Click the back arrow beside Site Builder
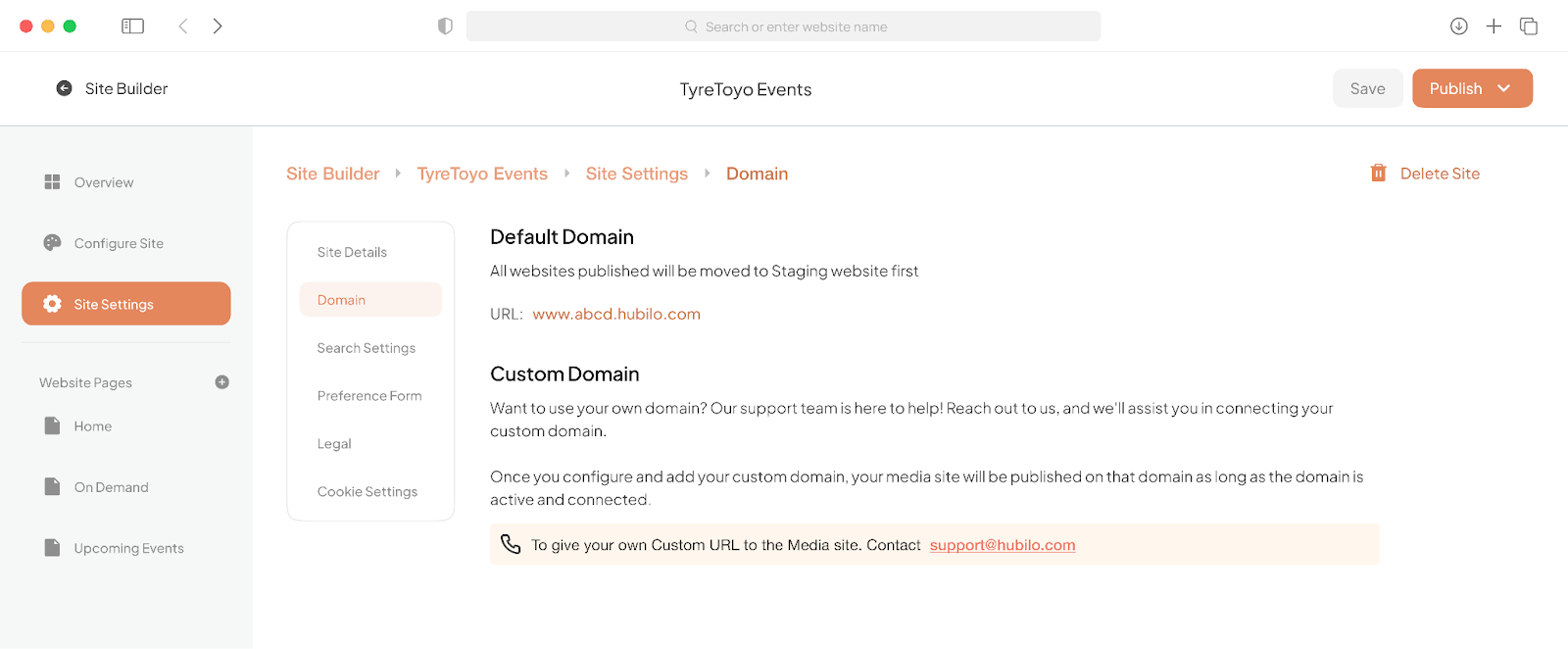Screen dimensions: 1568x649 64,88
